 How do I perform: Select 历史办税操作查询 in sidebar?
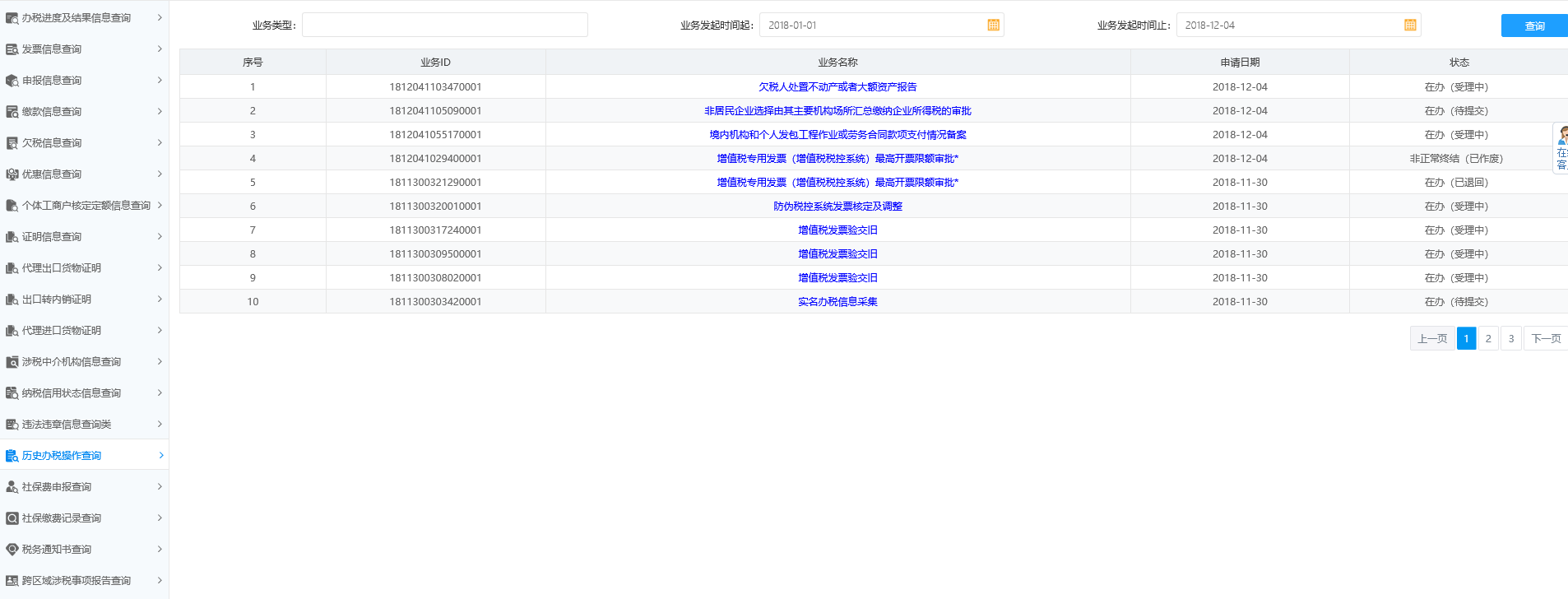62,456
